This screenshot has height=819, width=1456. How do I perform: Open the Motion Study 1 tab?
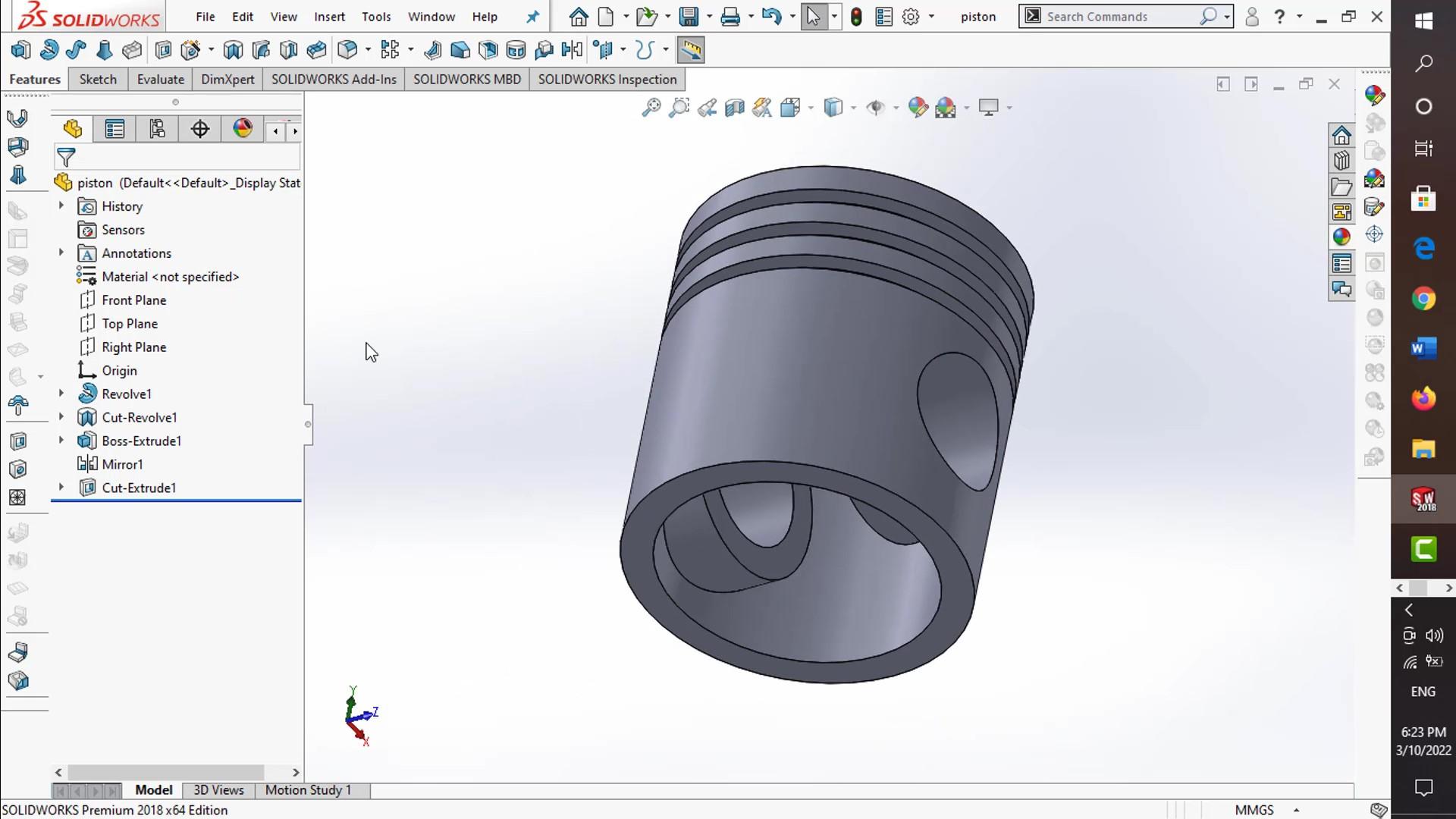(x=307, y=790)
